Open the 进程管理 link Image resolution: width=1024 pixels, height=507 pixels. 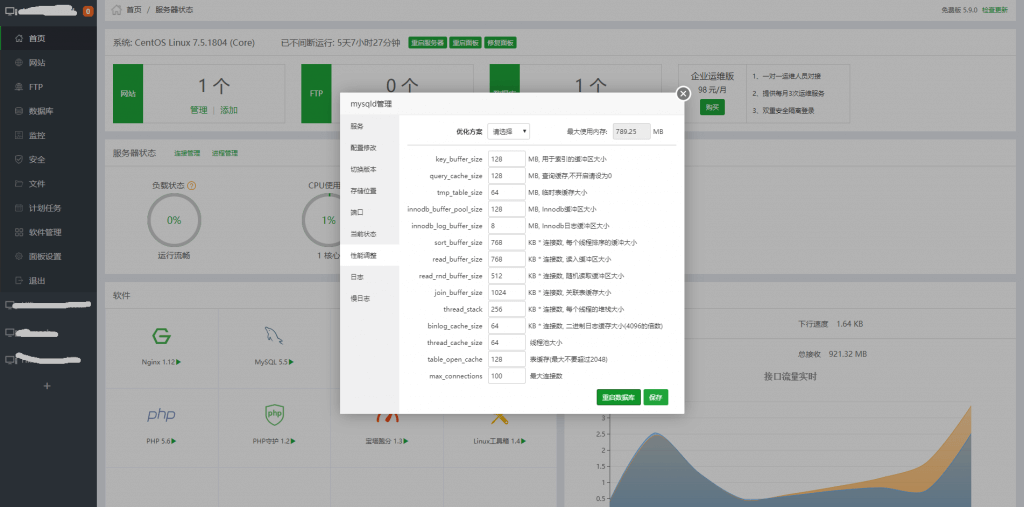tap(225, 153)
